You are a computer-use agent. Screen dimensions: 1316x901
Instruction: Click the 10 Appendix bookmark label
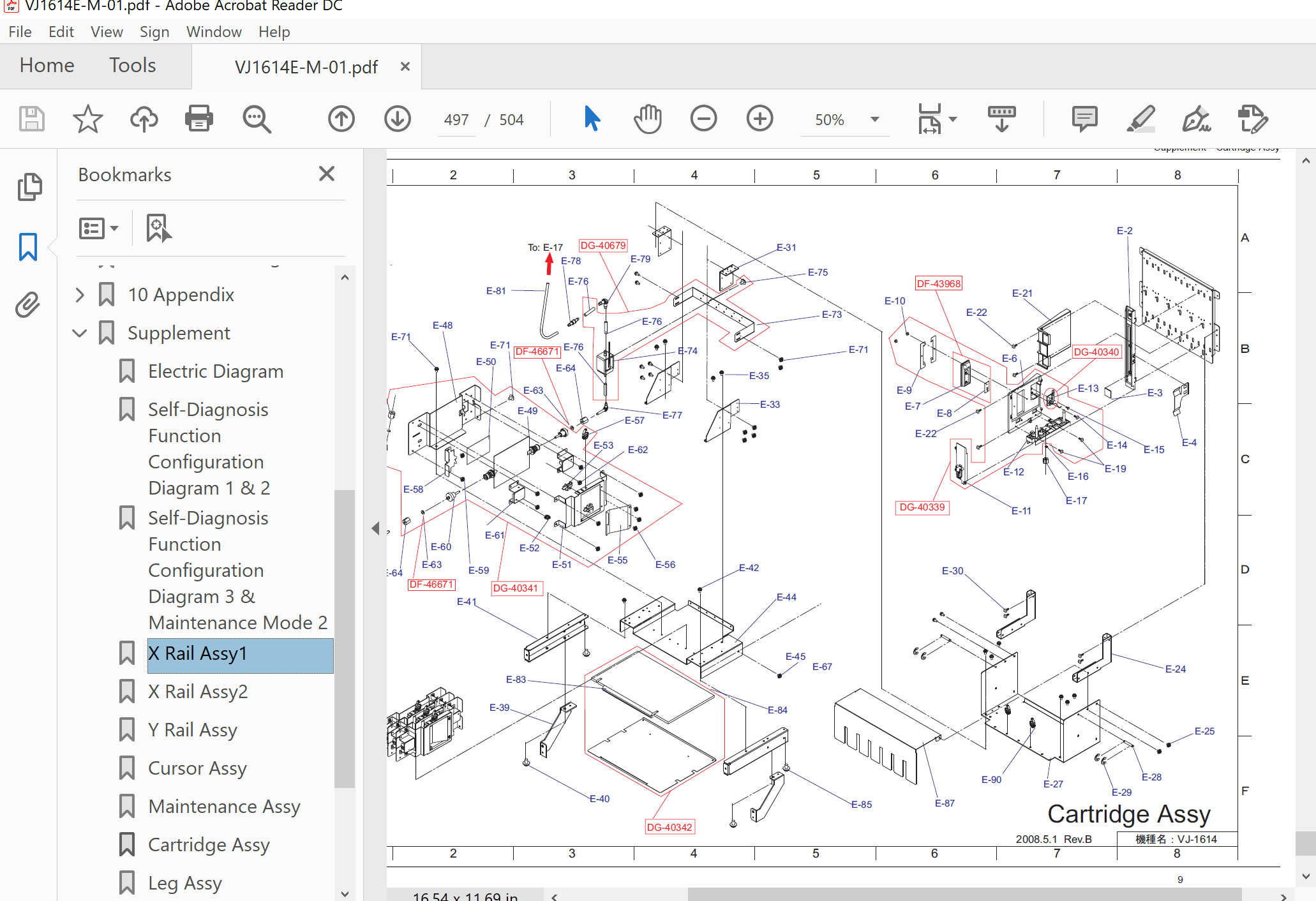(x=181, y=295)
